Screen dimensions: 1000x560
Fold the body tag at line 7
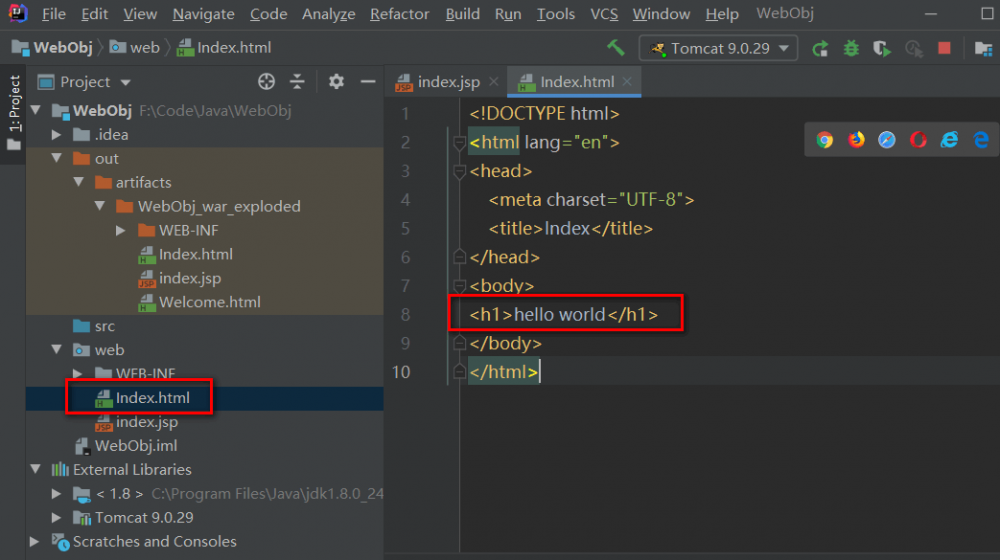pyautogui.click(x=459, y=286)
